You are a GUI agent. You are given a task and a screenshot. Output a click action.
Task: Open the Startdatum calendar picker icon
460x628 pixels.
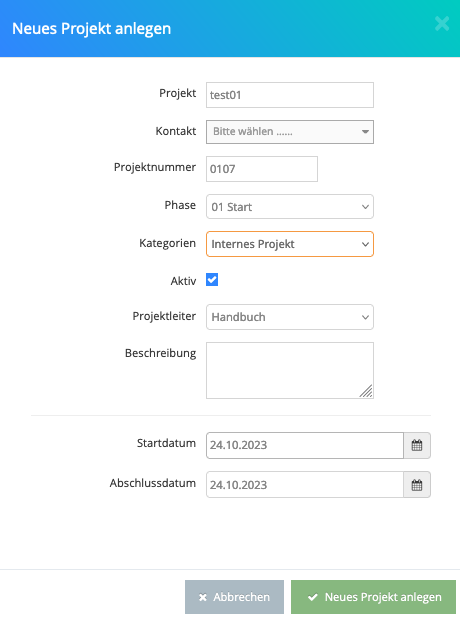tap(417, 445)
